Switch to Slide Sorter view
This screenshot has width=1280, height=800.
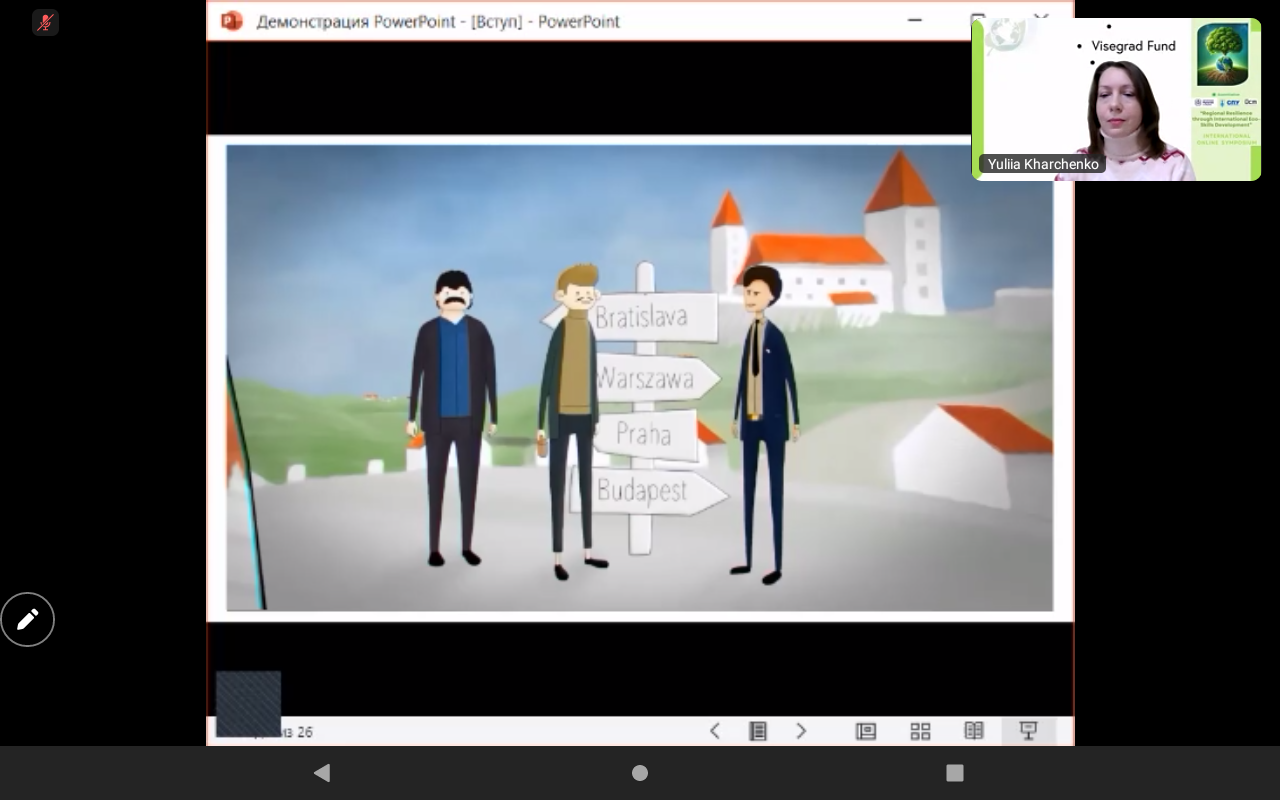920,731
